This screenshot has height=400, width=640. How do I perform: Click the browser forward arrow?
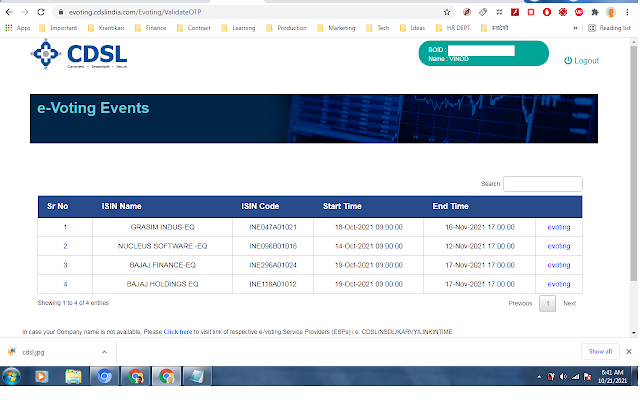click(x=25, y=12)
